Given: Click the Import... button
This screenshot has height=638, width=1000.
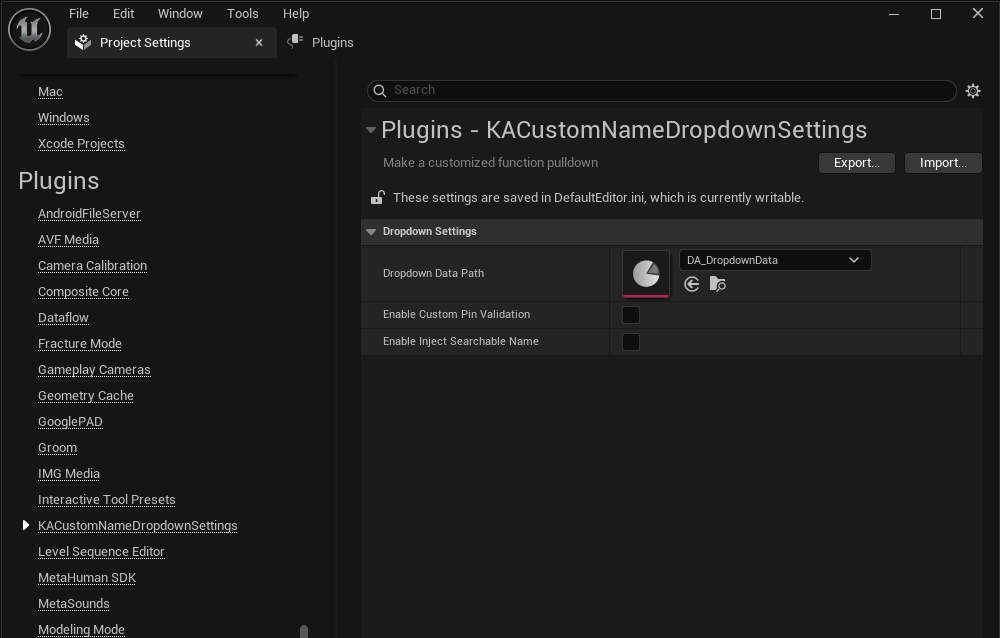Looking at the screenshot, I should pos(943,163).
